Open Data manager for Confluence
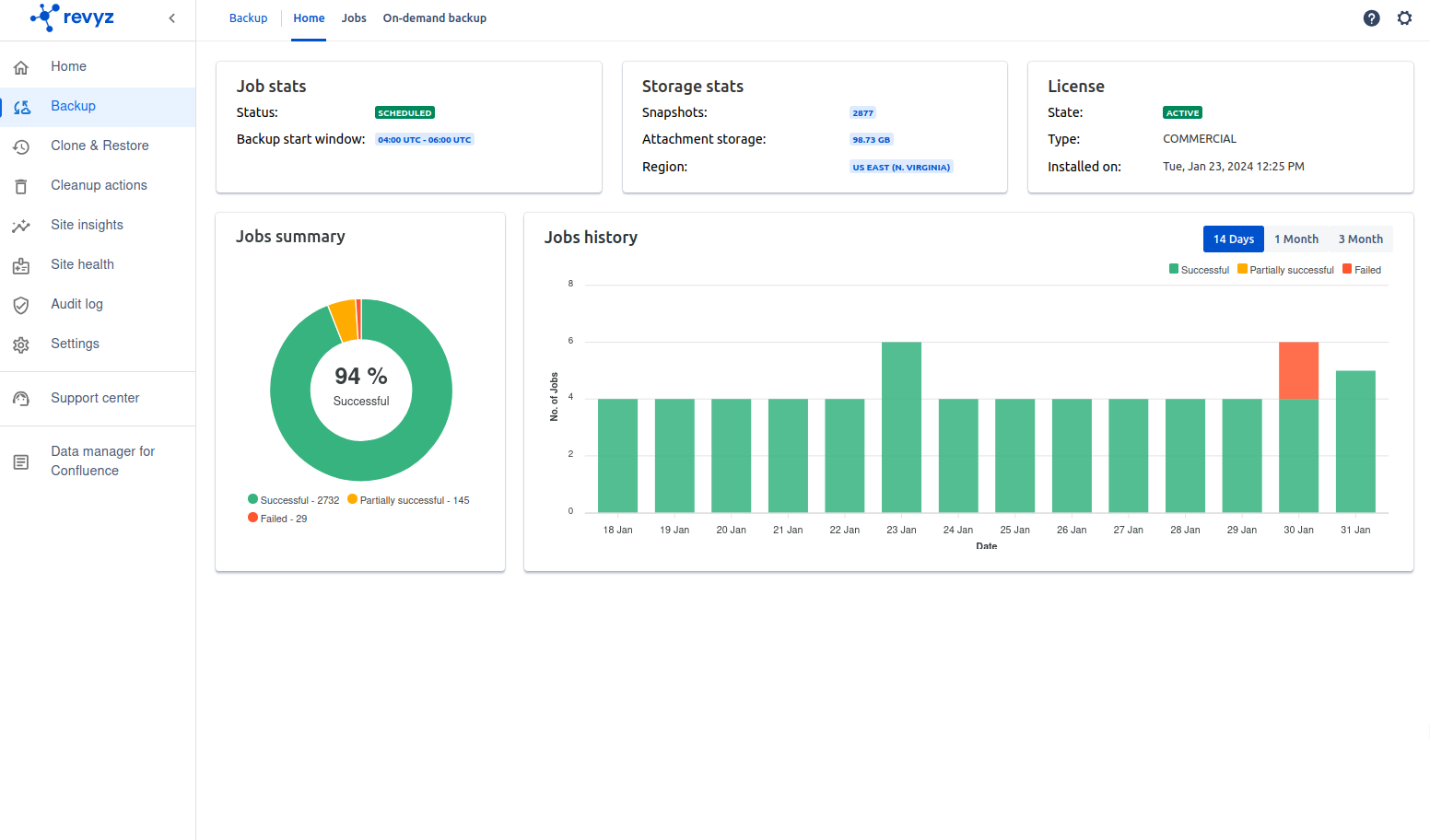Viewport: 1430px width, 840px height. pyautogui.click(x=102, y=461)
